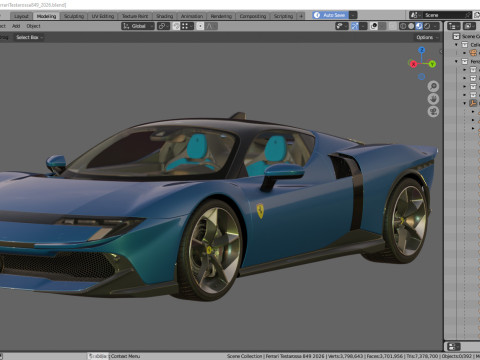Select material preview shading mode
The image size is (480, 360).
[x=419, y=26]
